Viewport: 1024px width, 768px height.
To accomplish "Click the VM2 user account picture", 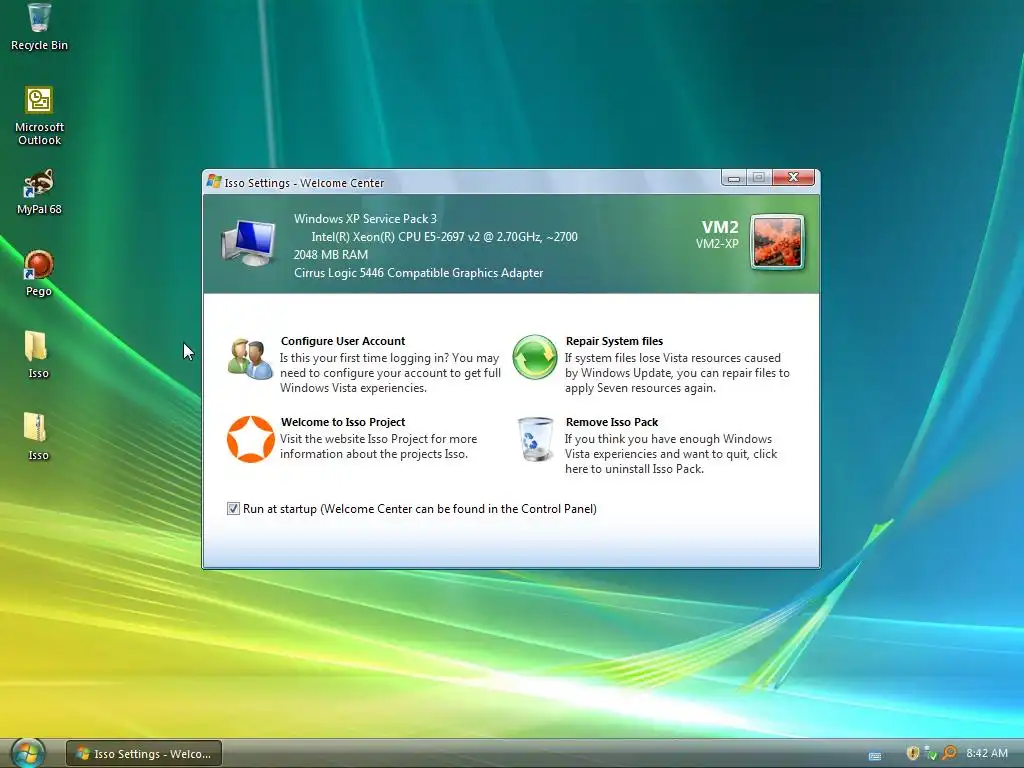I will [x=777, y=242].
